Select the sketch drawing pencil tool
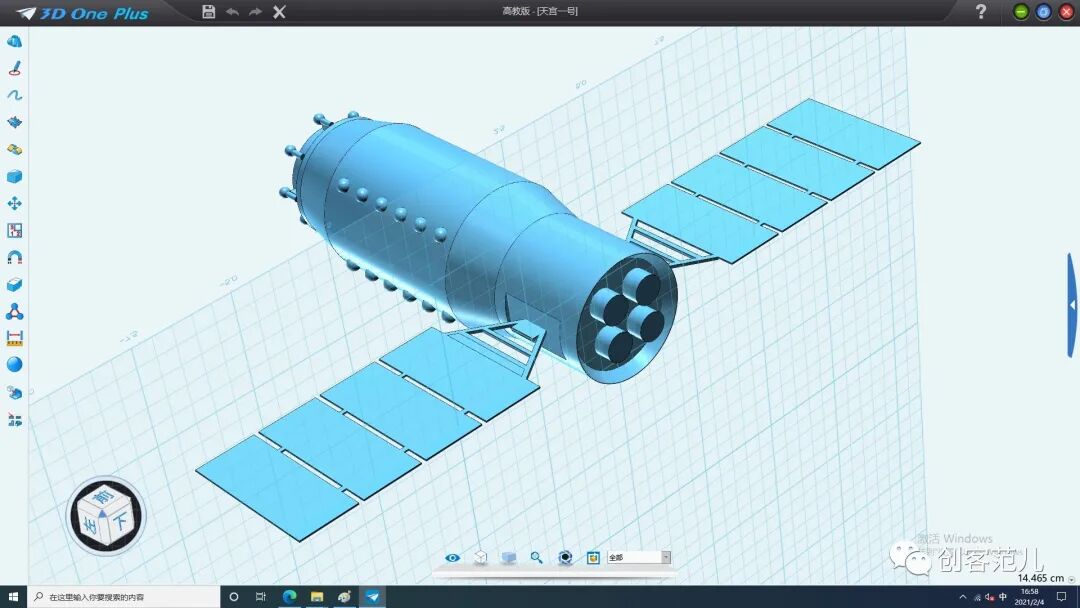This screenshot has width=1080, height=608. click(x=14, y=68)
